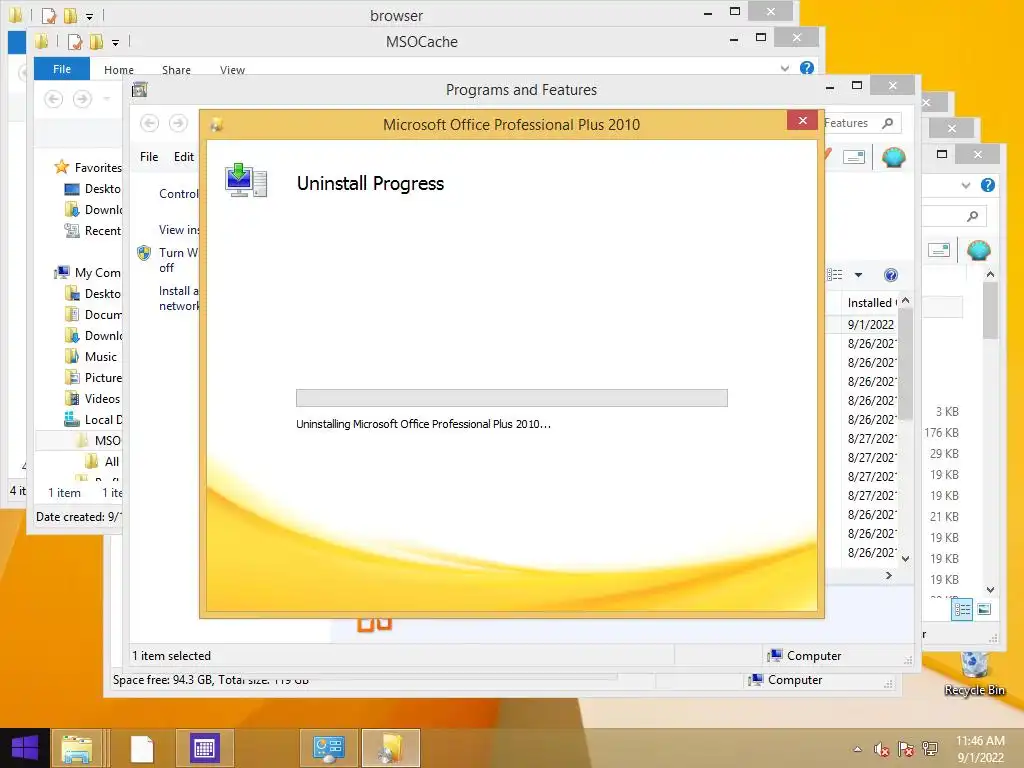Viewport: 1024px width, 768px height.
Task: Open the Action Center flag icon
Action: click(x=906, y=749)
